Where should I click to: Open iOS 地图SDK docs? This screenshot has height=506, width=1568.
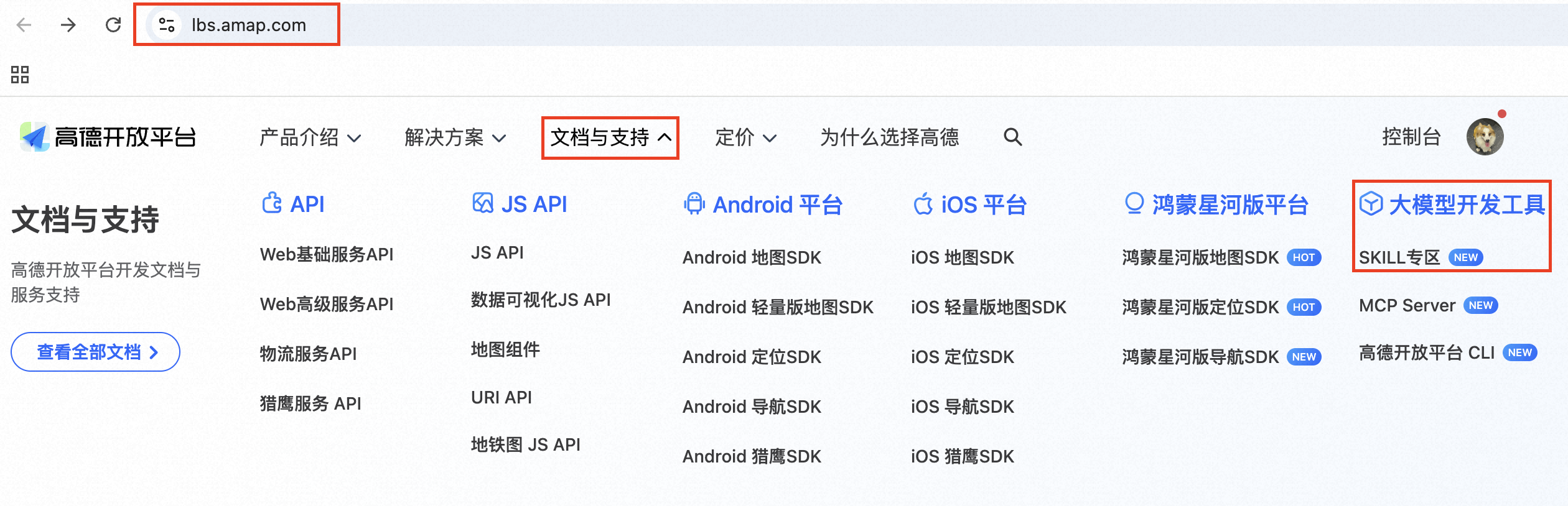point(963,257)
